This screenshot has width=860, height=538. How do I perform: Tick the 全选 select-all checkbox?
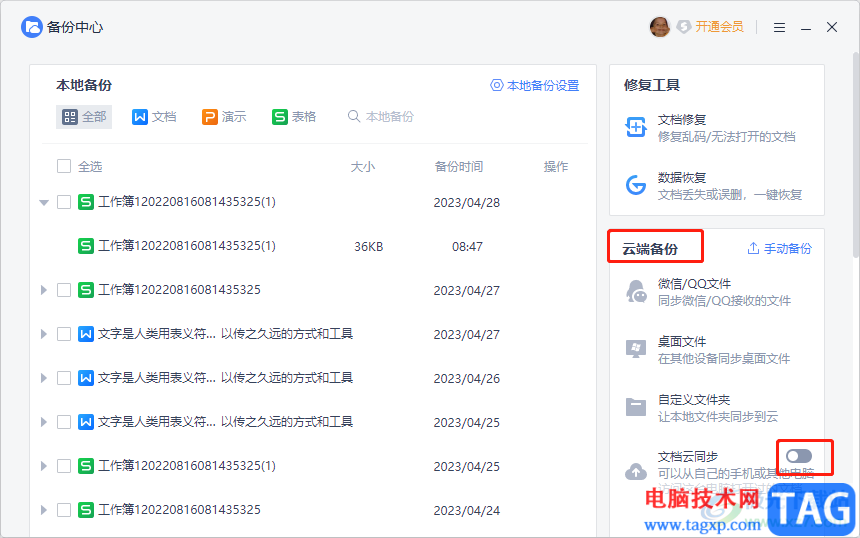point(64,166)
